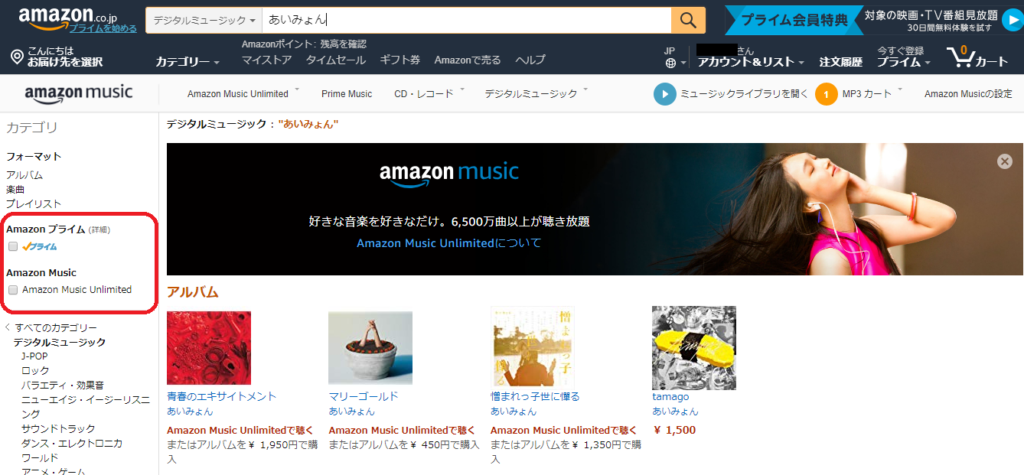The width and height of the screenshot is (1024, 475).
Task: Click the amazon music logo
Action: 79,93
